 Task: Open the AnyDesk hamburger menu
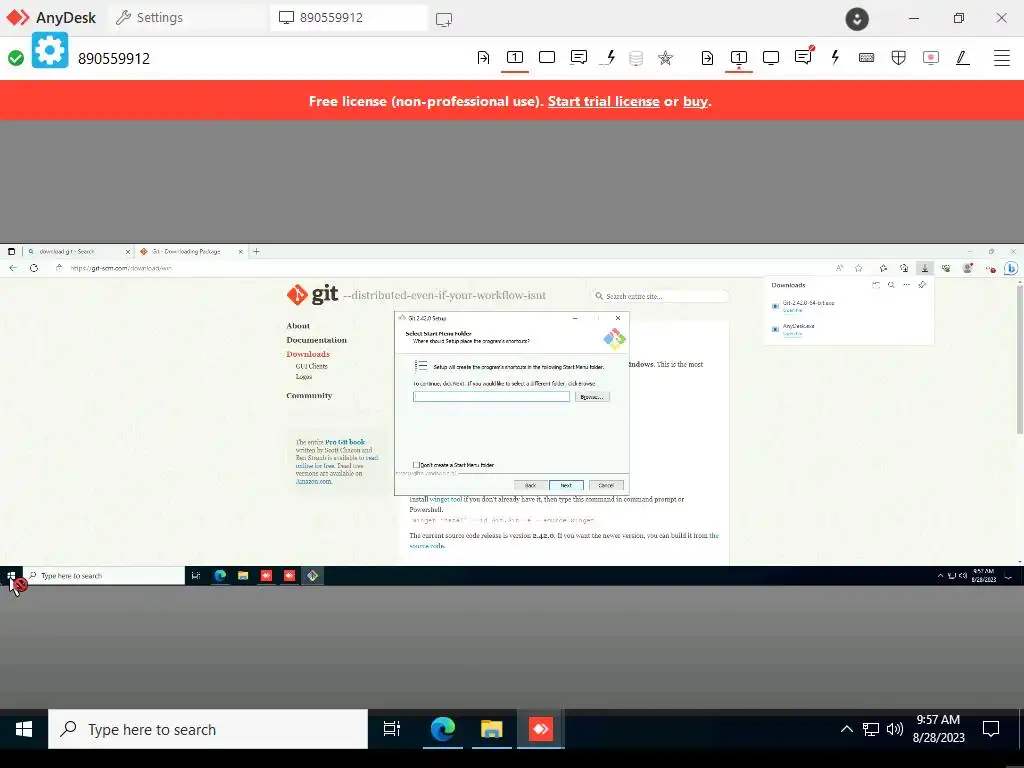[x=1002, y=57]
